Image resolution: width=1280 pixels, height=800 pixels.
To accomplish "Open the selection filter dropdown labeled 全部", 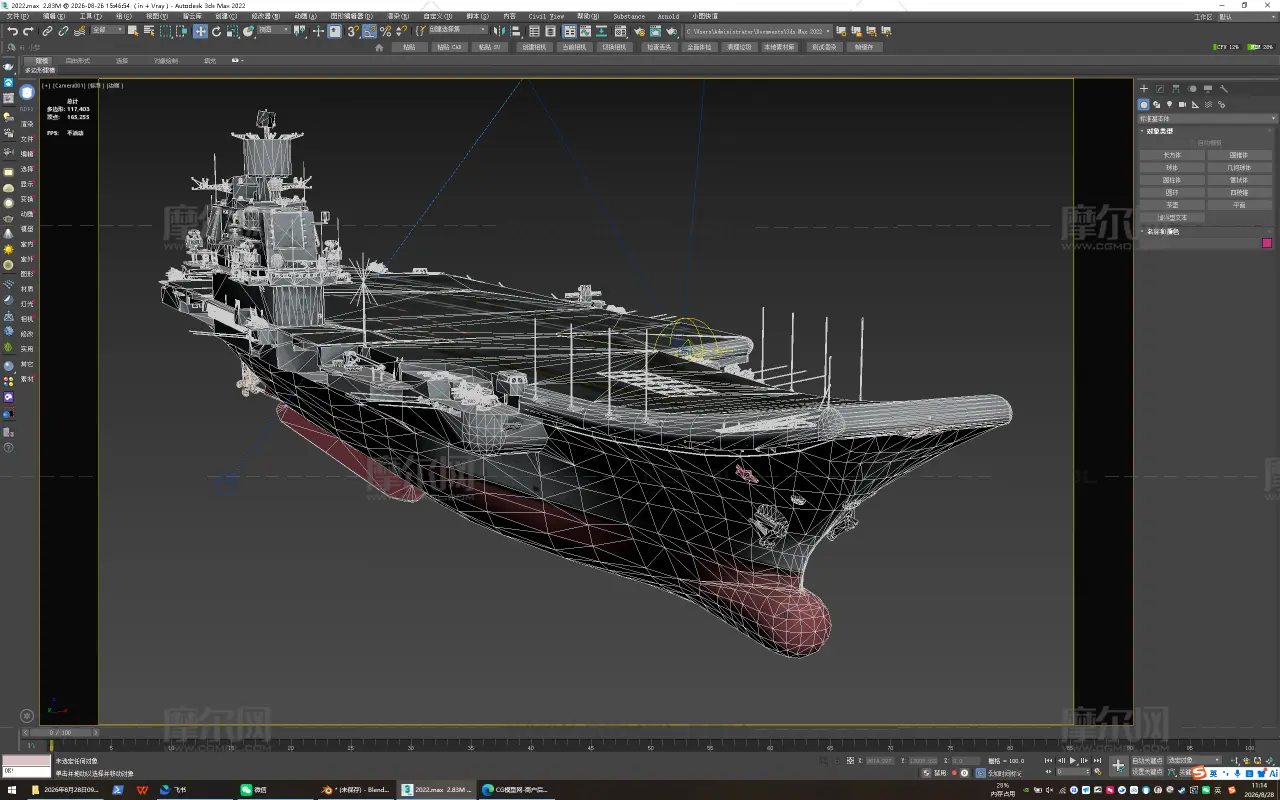I will [x=108, y=30].
